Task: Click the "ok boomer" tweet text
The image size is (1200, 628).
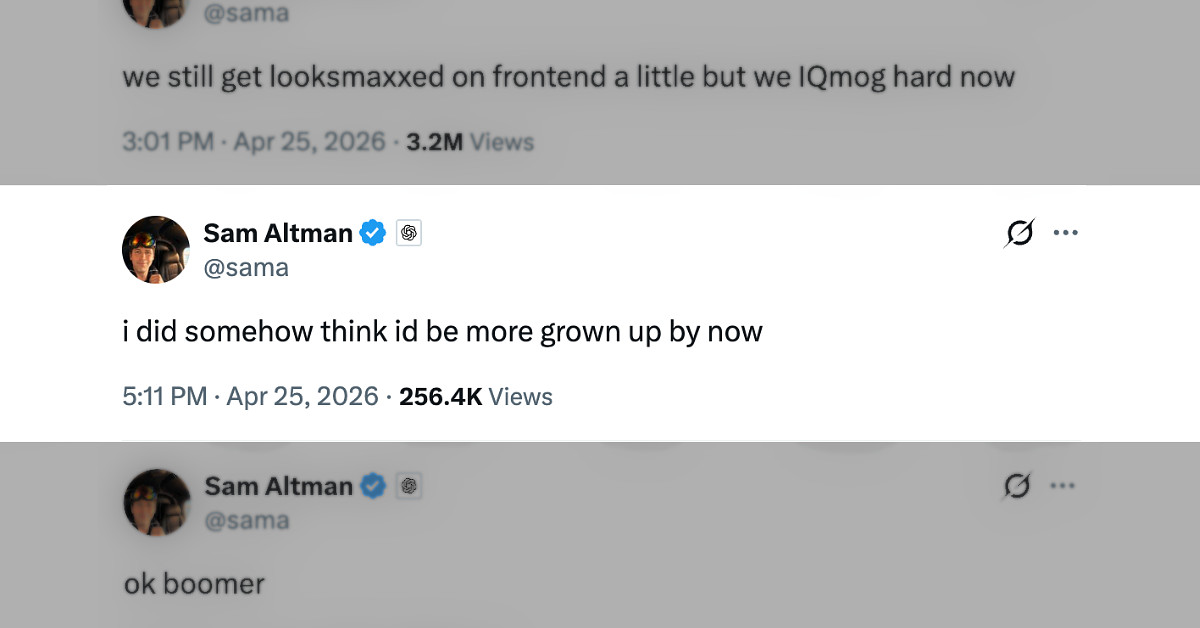Action: click(194, 584)
